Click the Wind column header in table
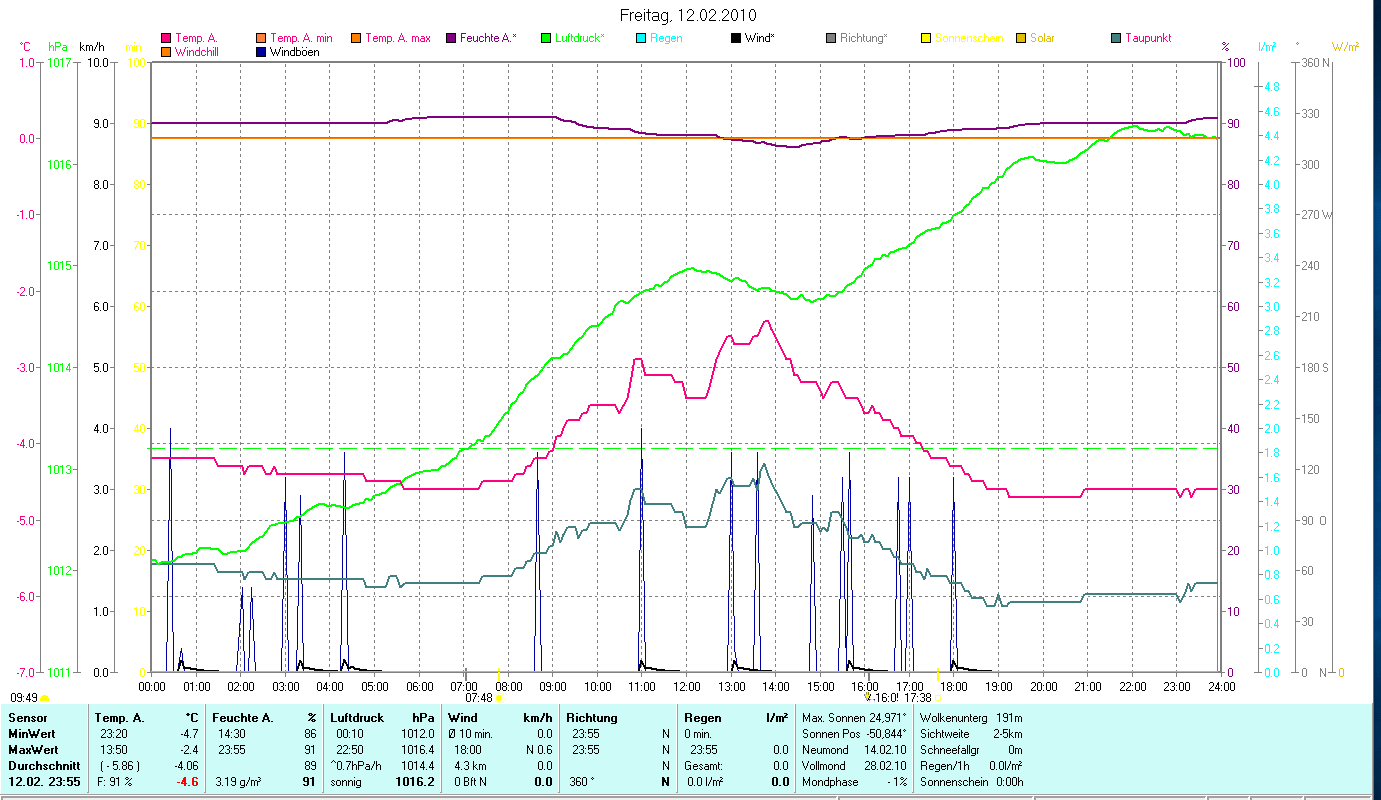The width and height of the screenshot is (1381, 800). (463, 718)
